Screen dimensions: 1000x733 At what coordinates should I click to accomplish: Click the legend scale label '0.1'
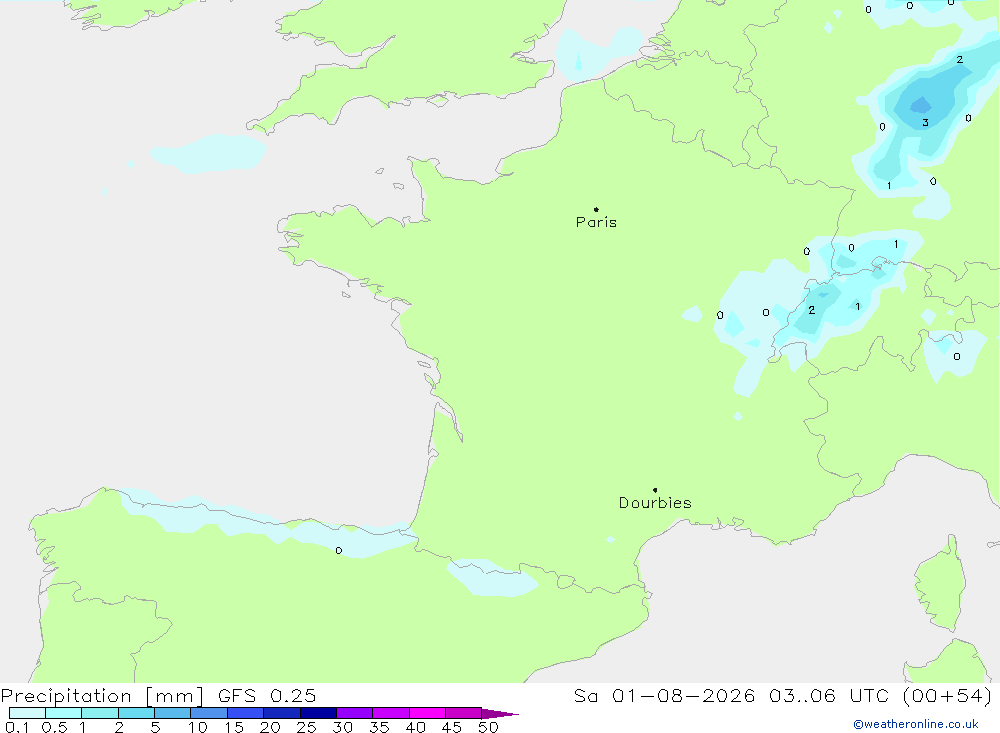(17, 727)
